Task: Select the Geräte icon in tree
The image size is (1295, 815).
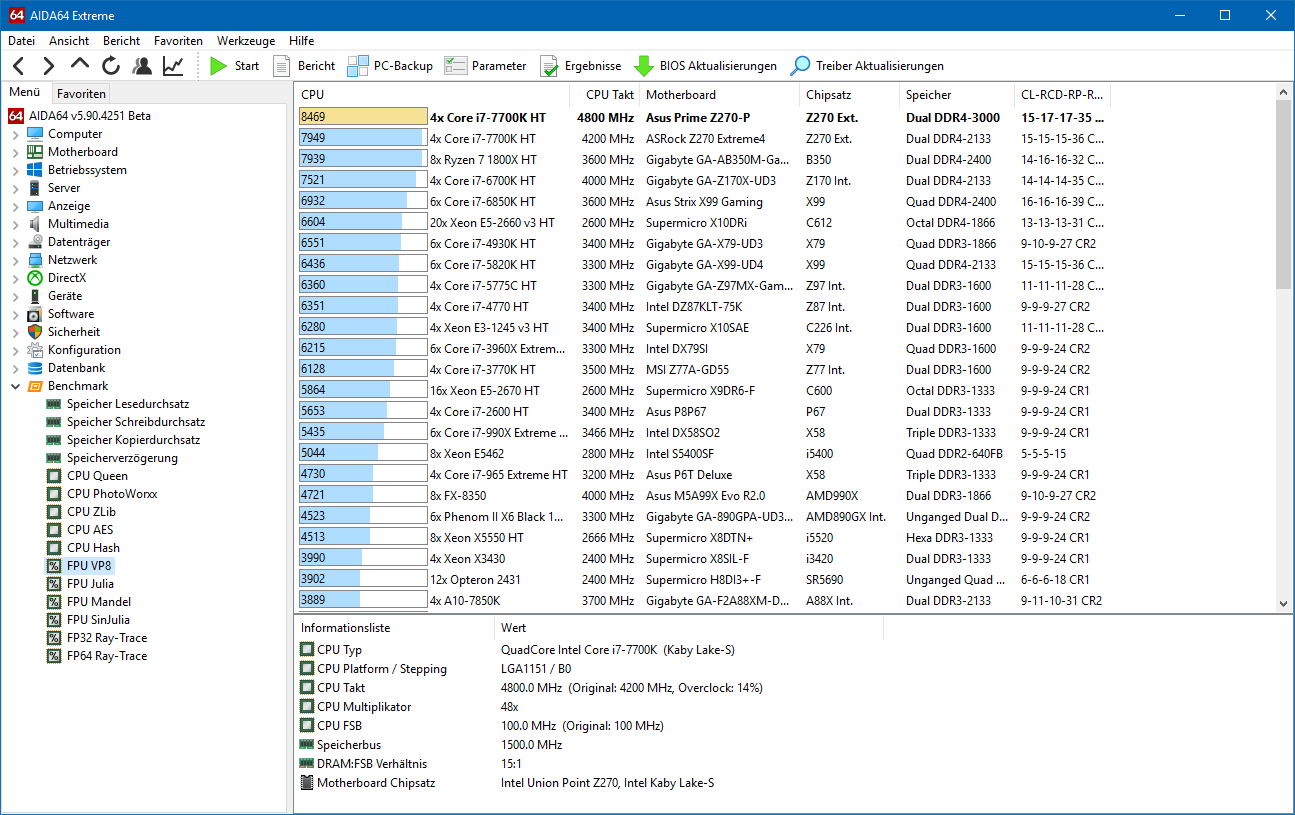Action: point(35,296)
